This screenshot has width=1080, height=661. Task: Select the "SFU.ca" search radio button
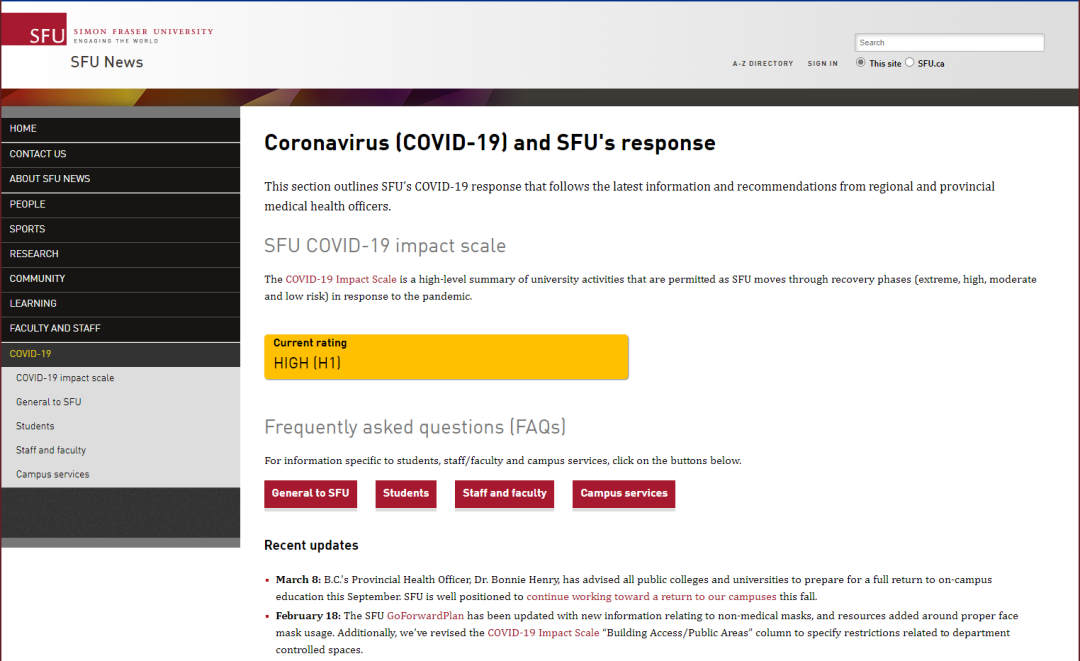click(x=909, y=62)
